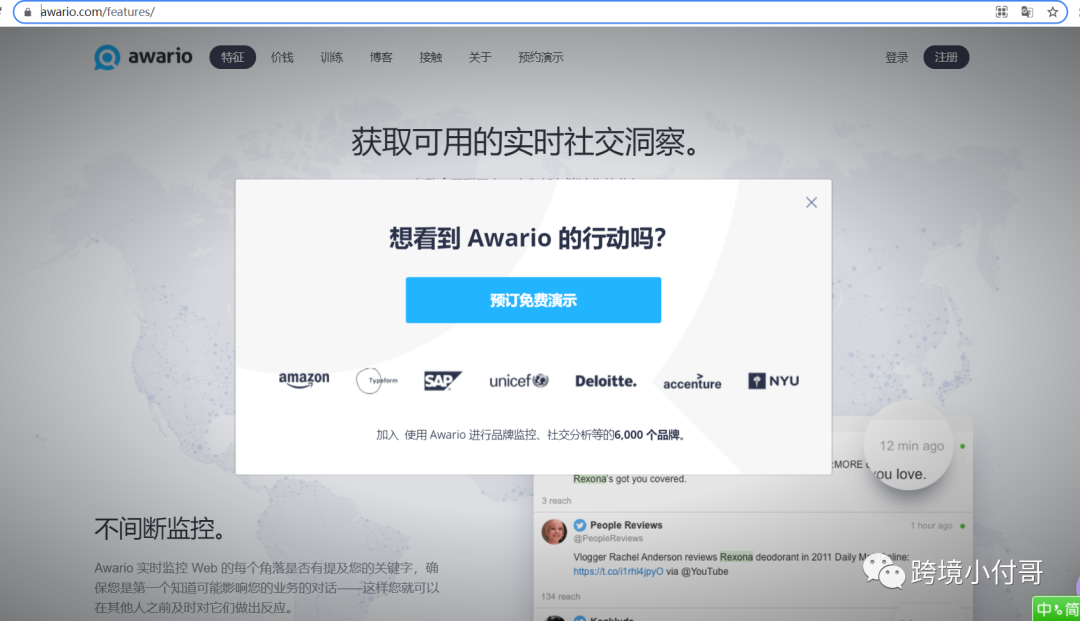Click the 登录 login link

point(897,57)
